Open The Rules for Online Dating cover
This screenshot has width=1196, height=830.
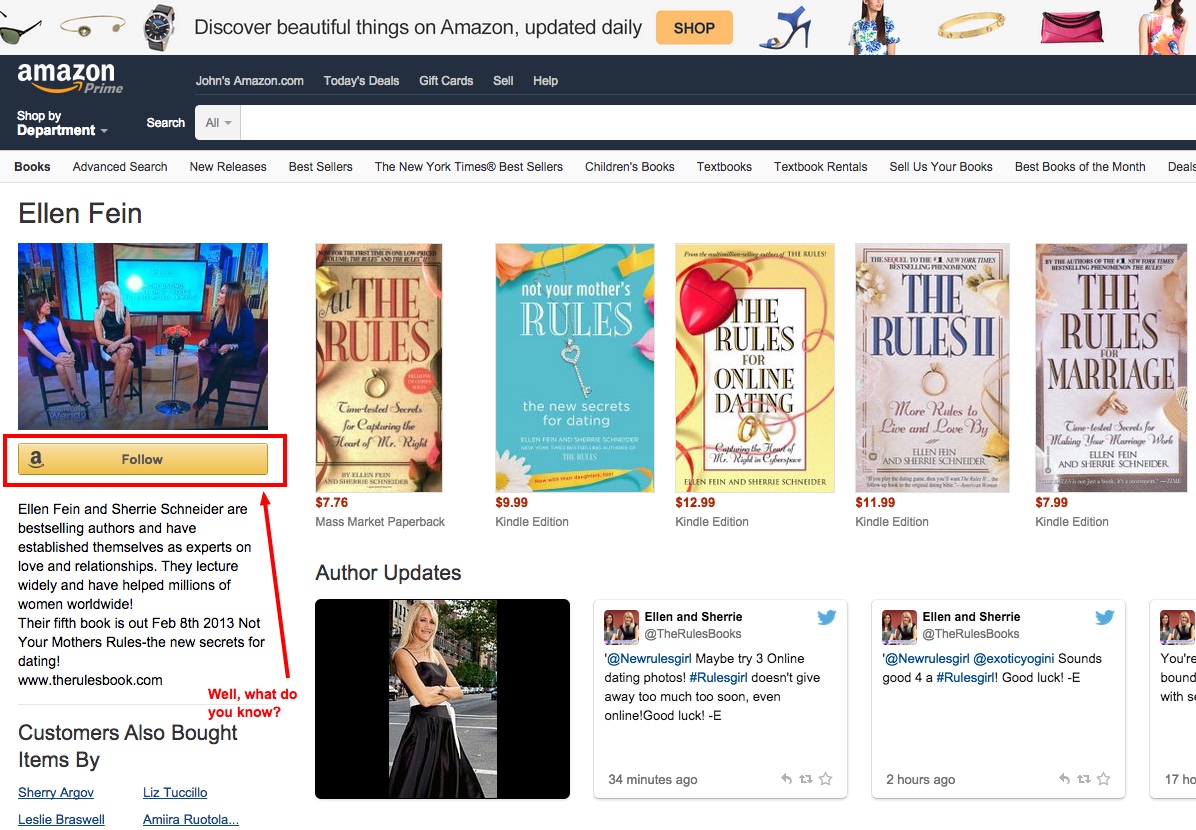(754, 368)
